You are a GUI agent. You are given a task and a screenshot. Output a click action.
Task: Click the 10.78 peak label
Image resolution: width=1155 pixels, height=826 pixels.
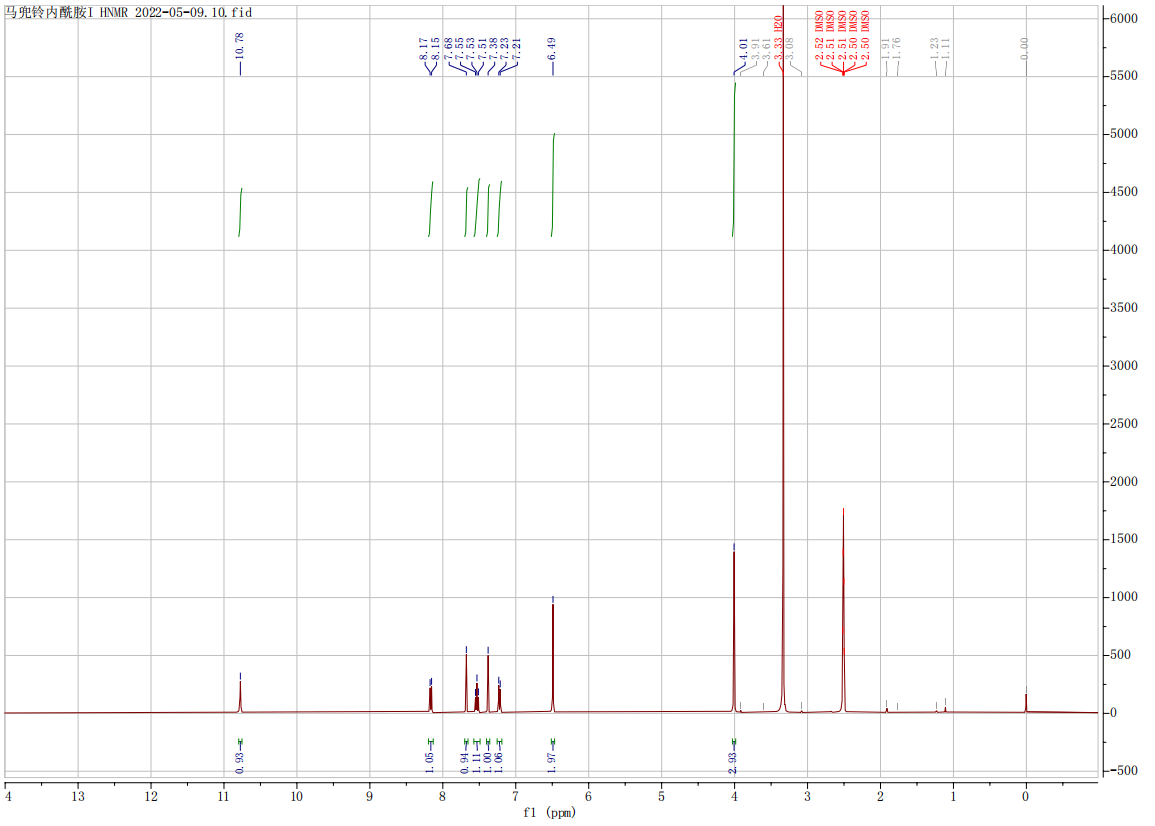240,46
